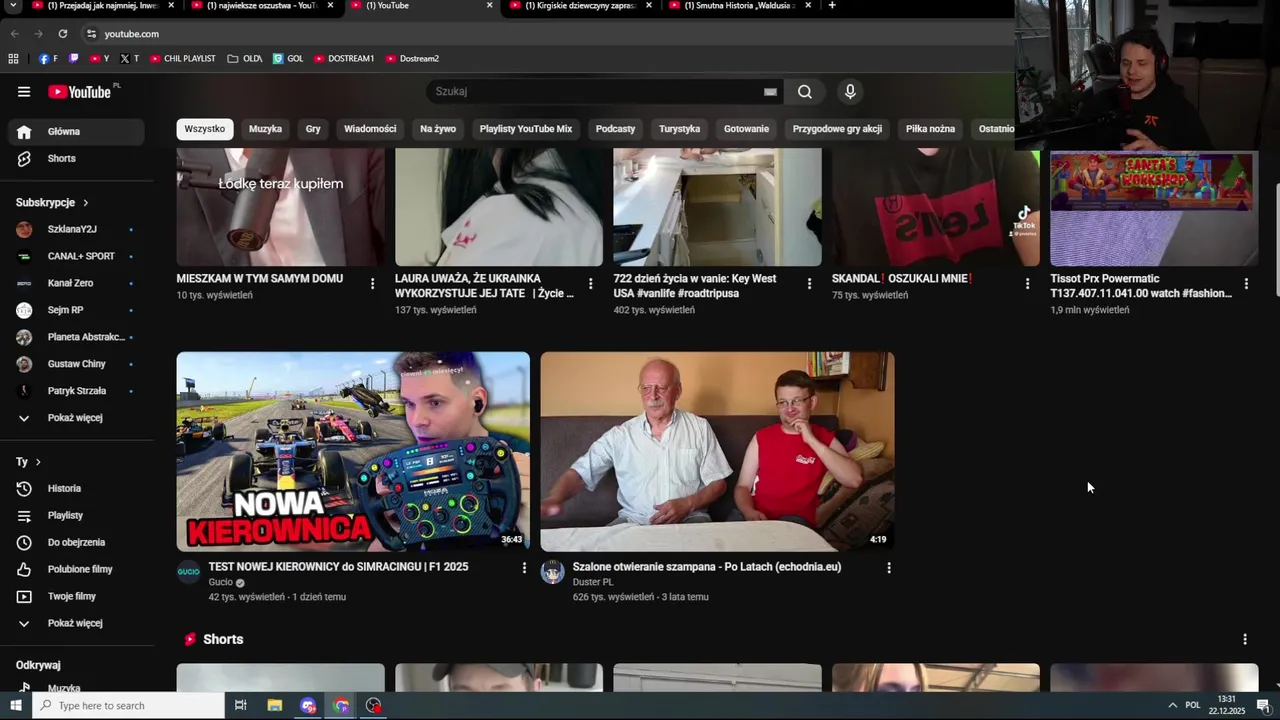Open Shorts in the sidebar
Screen dimensions: 1280x720
(77, 159)
